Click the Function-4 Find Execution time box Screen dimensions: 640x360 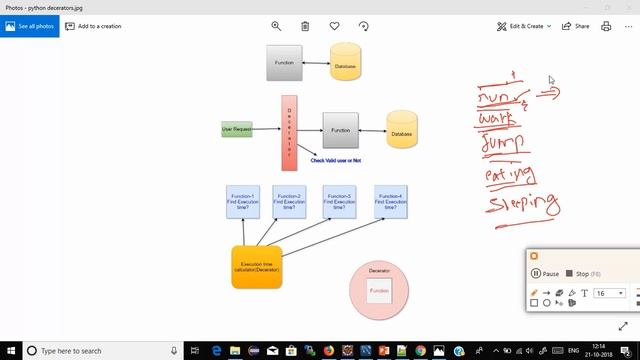pos(391,202)
